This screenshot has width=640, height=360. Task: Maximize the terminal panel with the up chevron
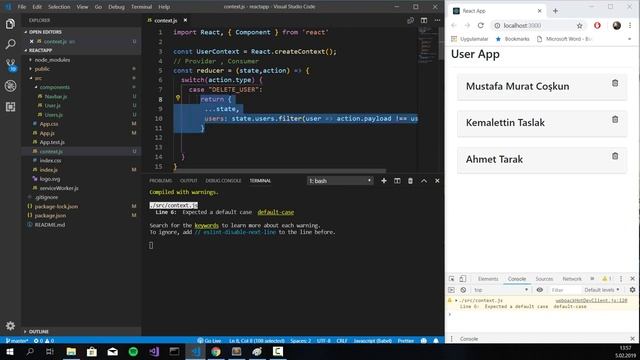tap(424, 180)
